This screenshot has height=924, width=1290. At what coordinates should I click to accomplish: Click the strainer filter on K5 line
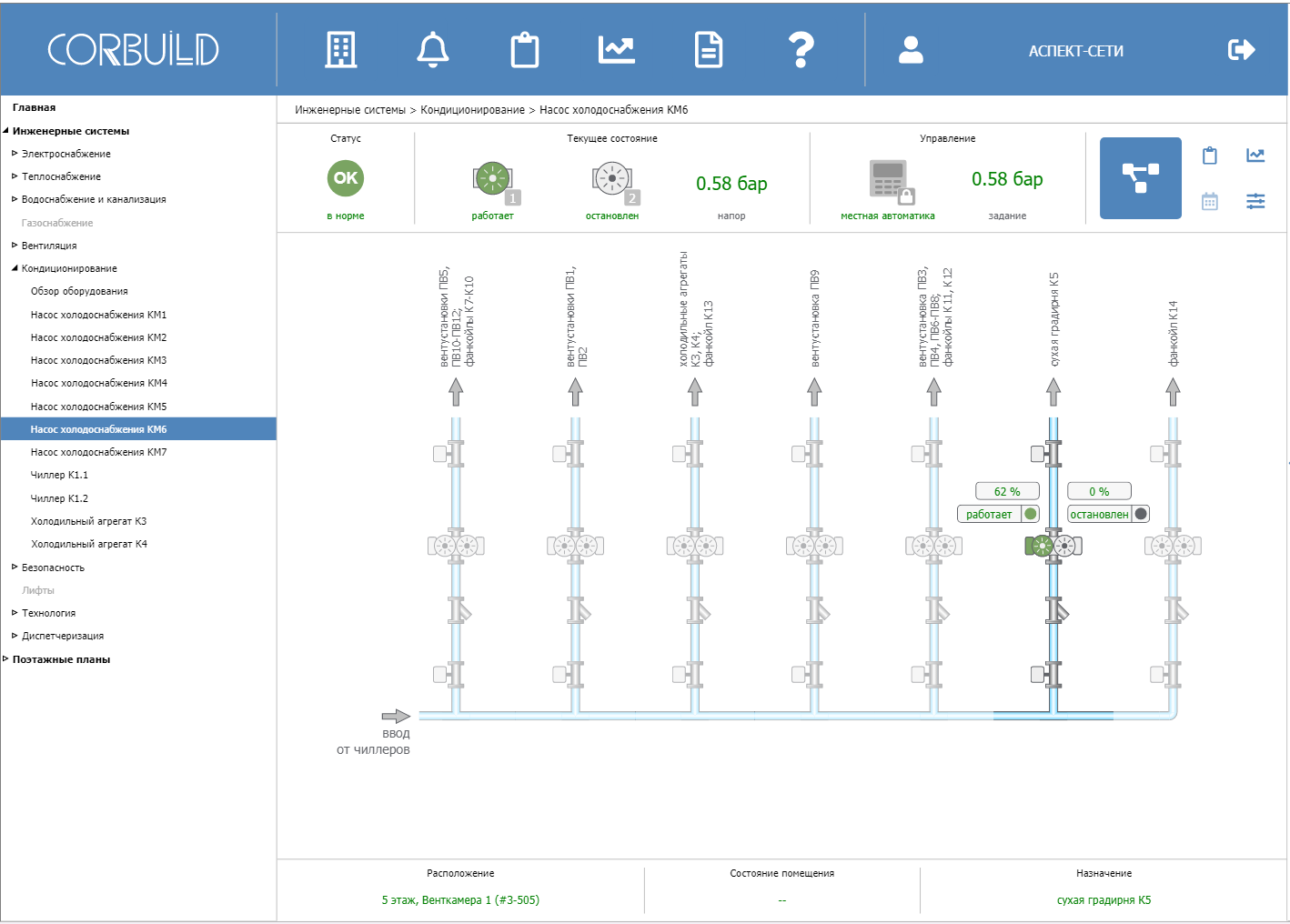[1056, 610]
